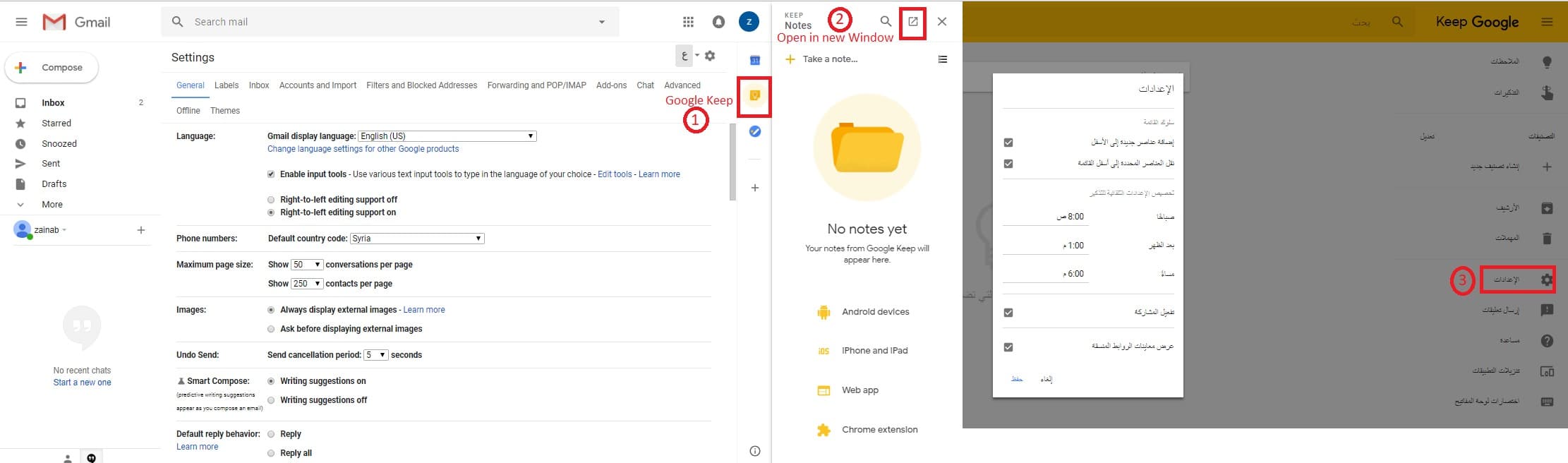Open zainab status dropdown in chat
The height and width of the screenshot is (463, 1568).
(x=64, y=230)
